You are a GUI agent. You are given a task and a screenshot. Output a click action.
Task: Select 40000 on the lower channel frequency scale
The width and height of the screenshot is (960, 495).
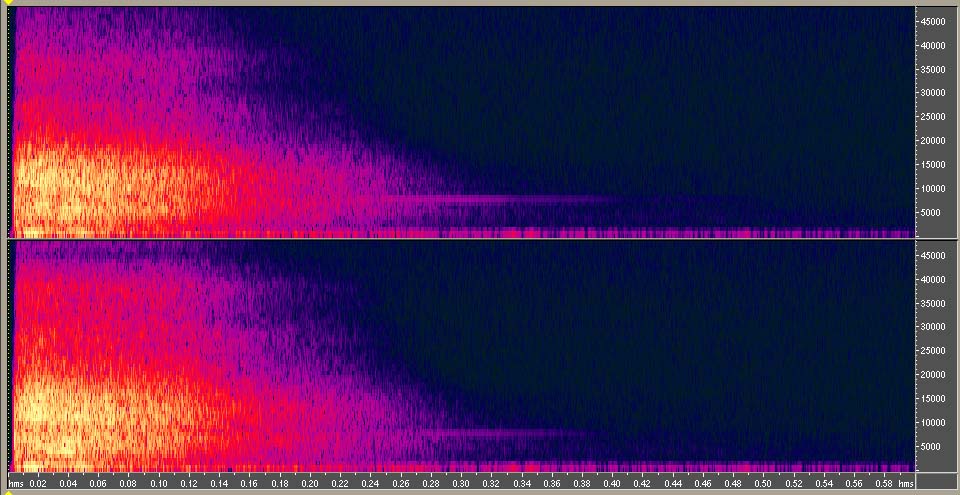pos(933,280)
